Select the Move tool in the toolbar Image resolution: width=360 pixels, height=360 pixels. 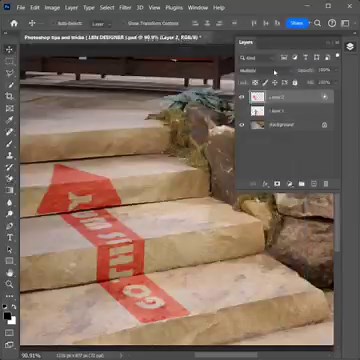[9, 50]
